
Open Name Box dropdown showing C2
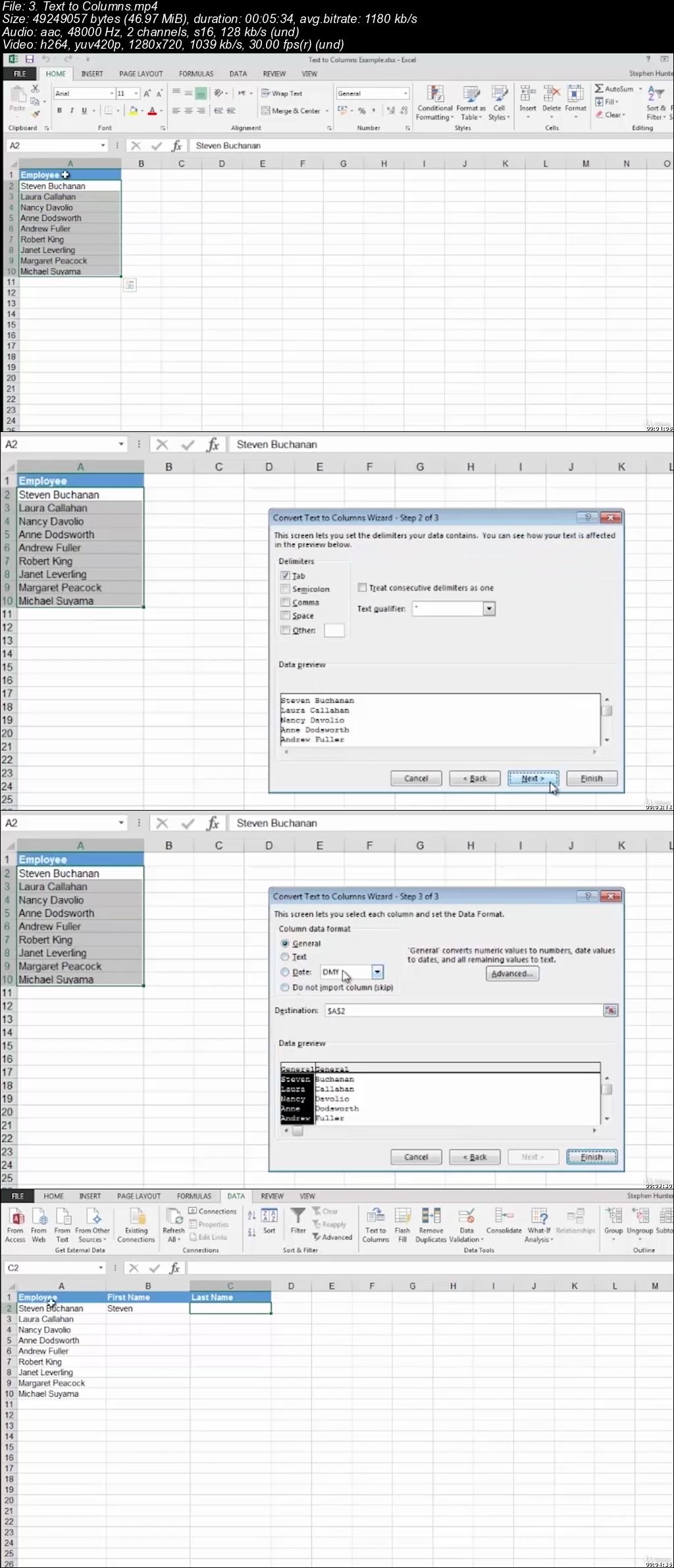pos(101,1268)
